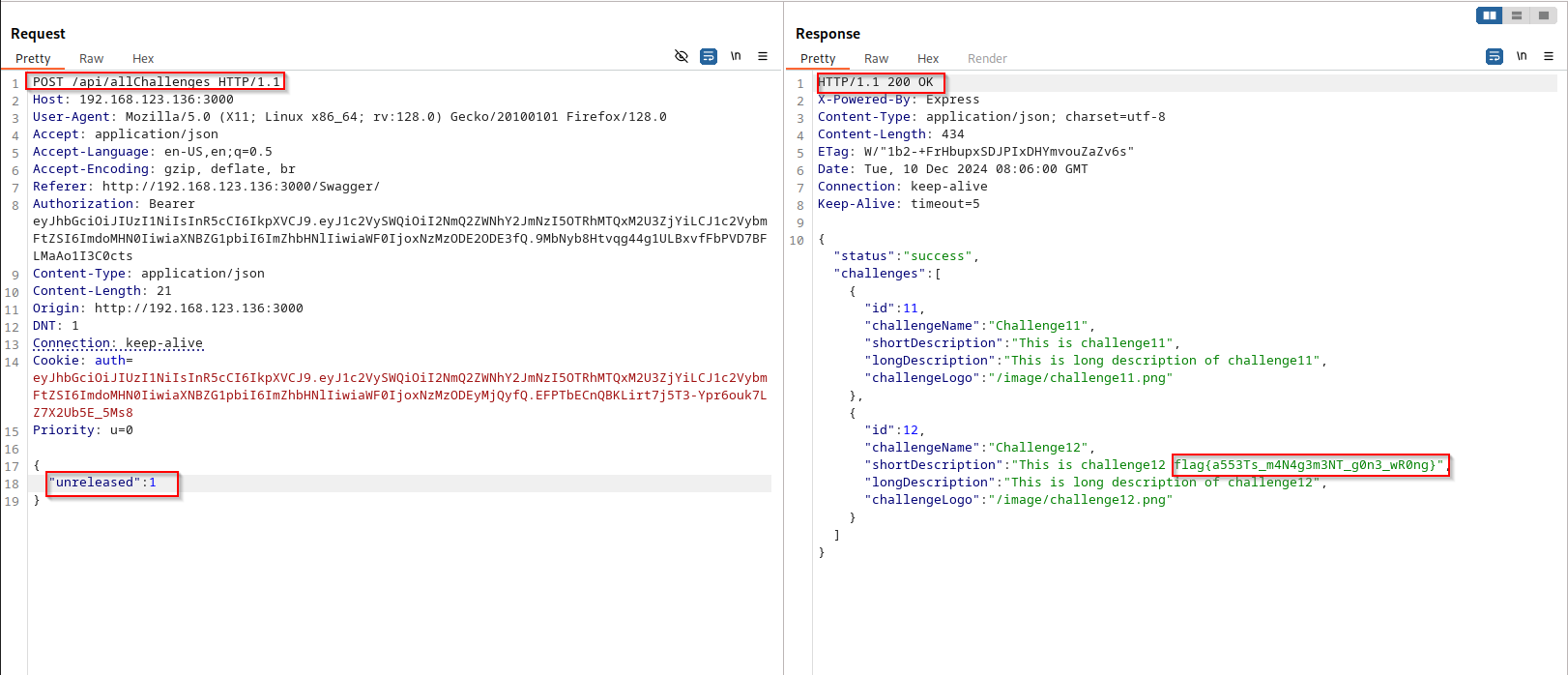Click the POST /api/allChallenges request line

coord(157,82)
